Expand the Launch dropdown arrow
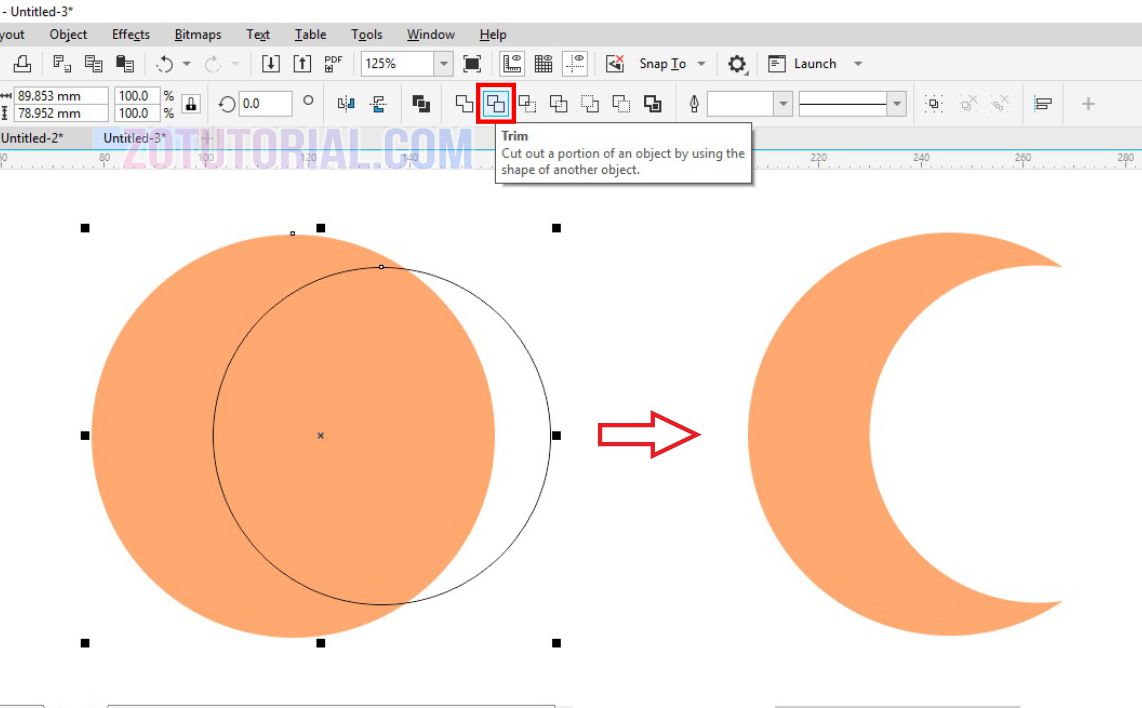 (x=858, y=64)
